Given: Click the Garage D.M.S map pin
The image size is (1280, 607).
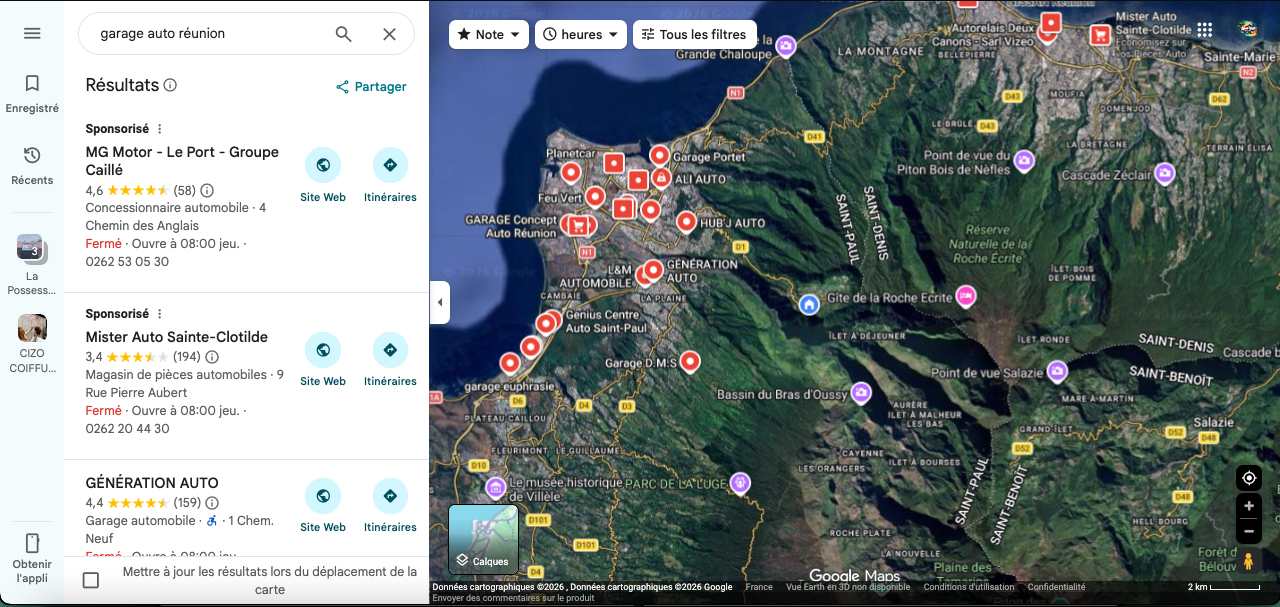Looking at the screenshot, I should click(x=689, y=362).
